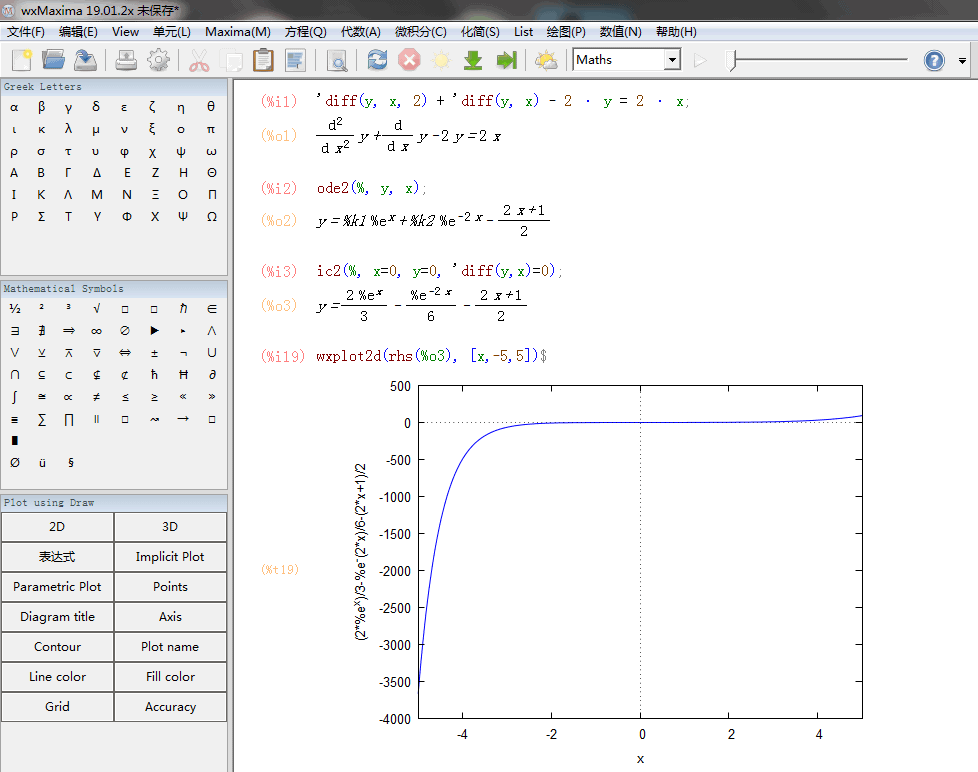The width and height of the screenshot is (978, 772).
Task: Open the 编辑(E) menu
Action: (78, 32)
